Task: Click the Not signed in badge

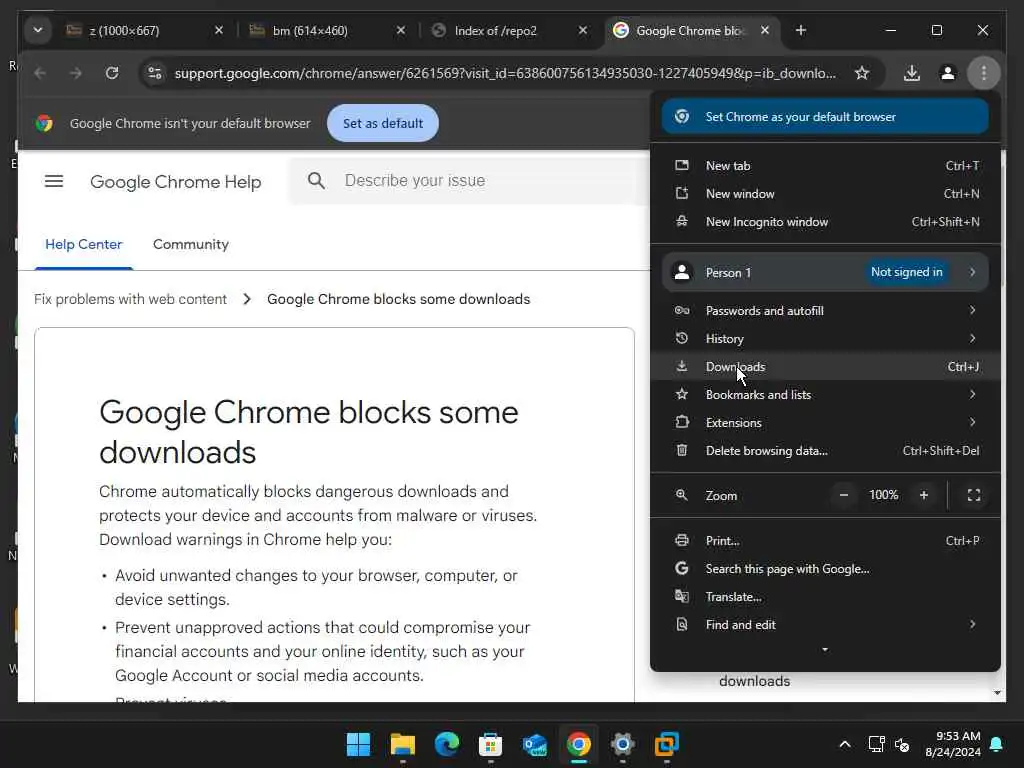Action: click(906, 272)
